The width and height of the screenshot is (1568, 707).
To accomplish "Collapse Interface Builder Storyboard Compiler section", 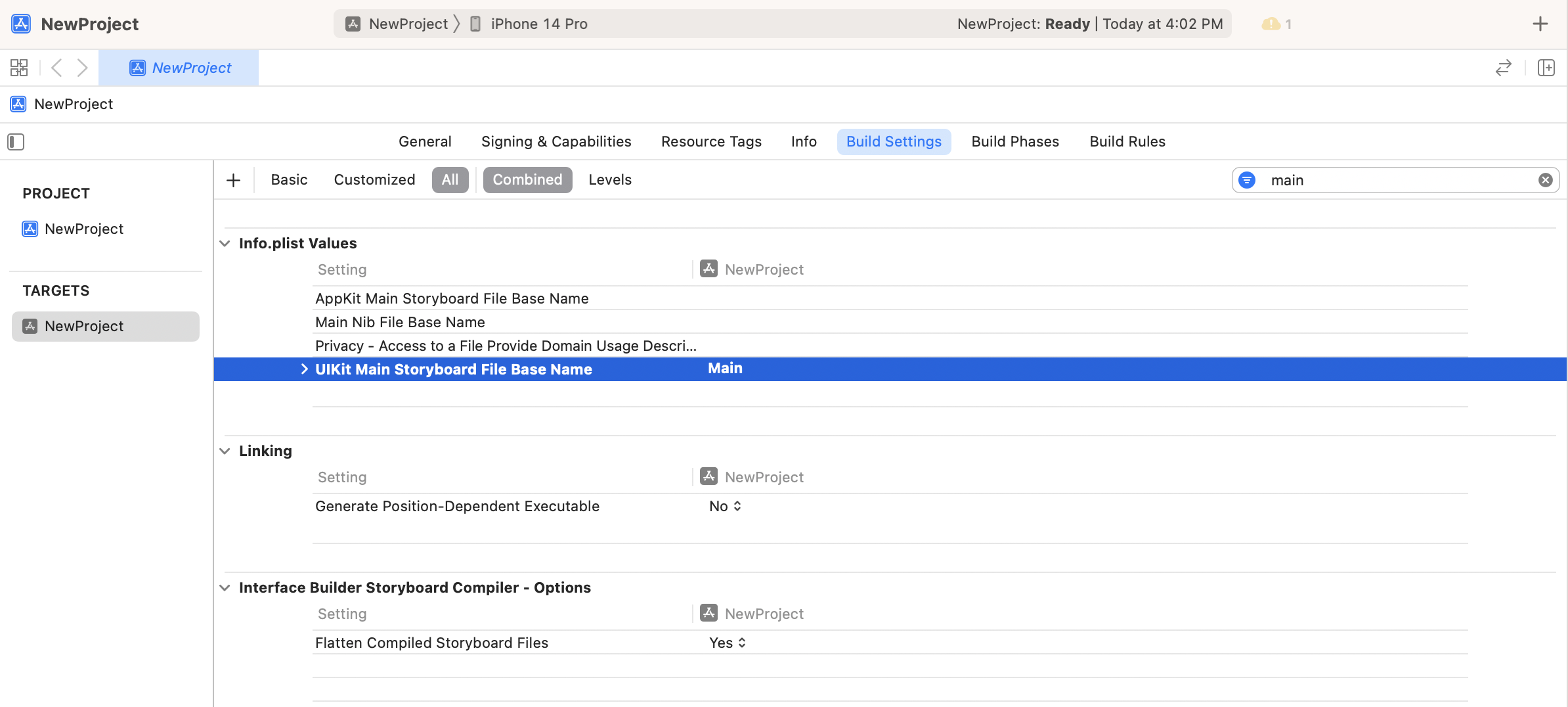I will [225, 588].
